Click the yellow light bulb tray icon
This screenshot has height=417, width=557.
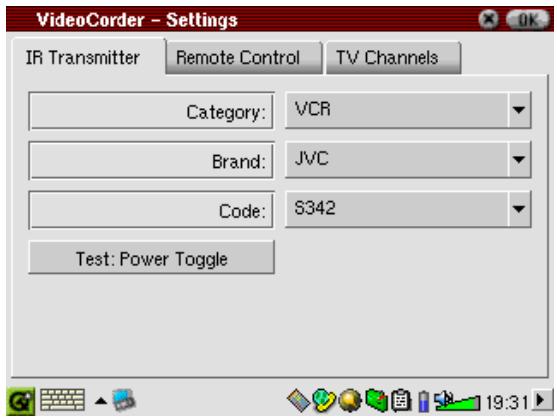(350, 401)
